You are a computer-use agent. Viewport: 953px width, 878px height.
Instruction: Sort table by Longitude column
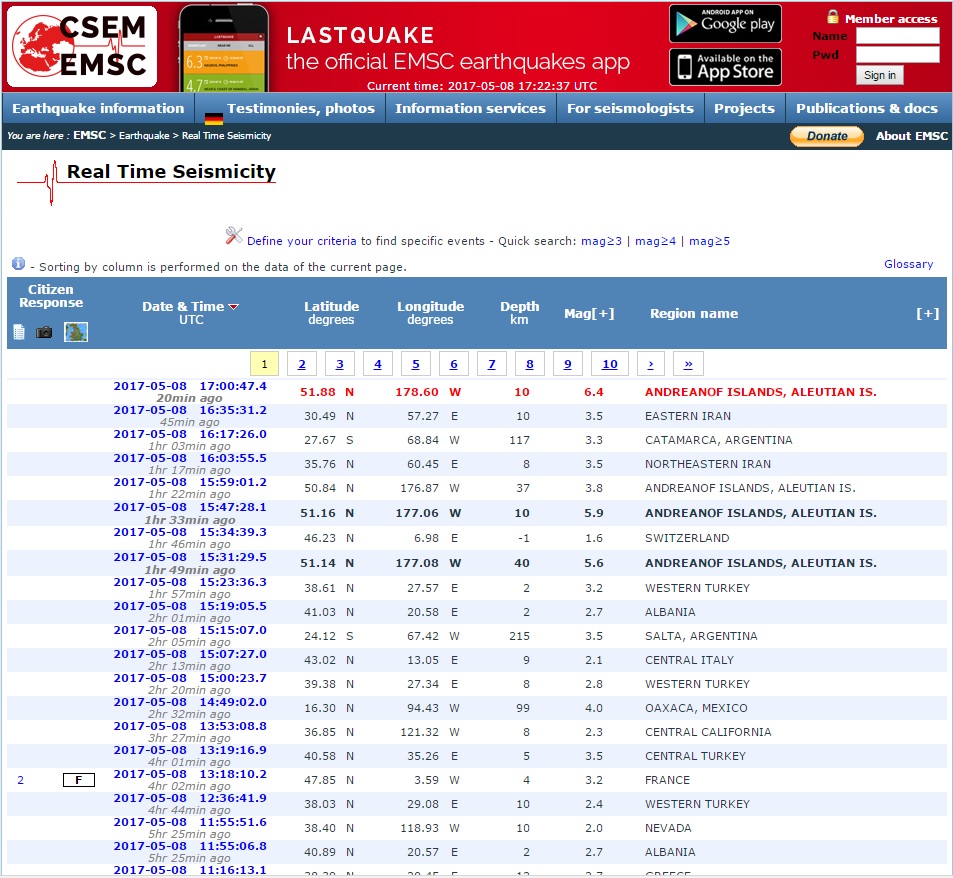click(430, 306)
